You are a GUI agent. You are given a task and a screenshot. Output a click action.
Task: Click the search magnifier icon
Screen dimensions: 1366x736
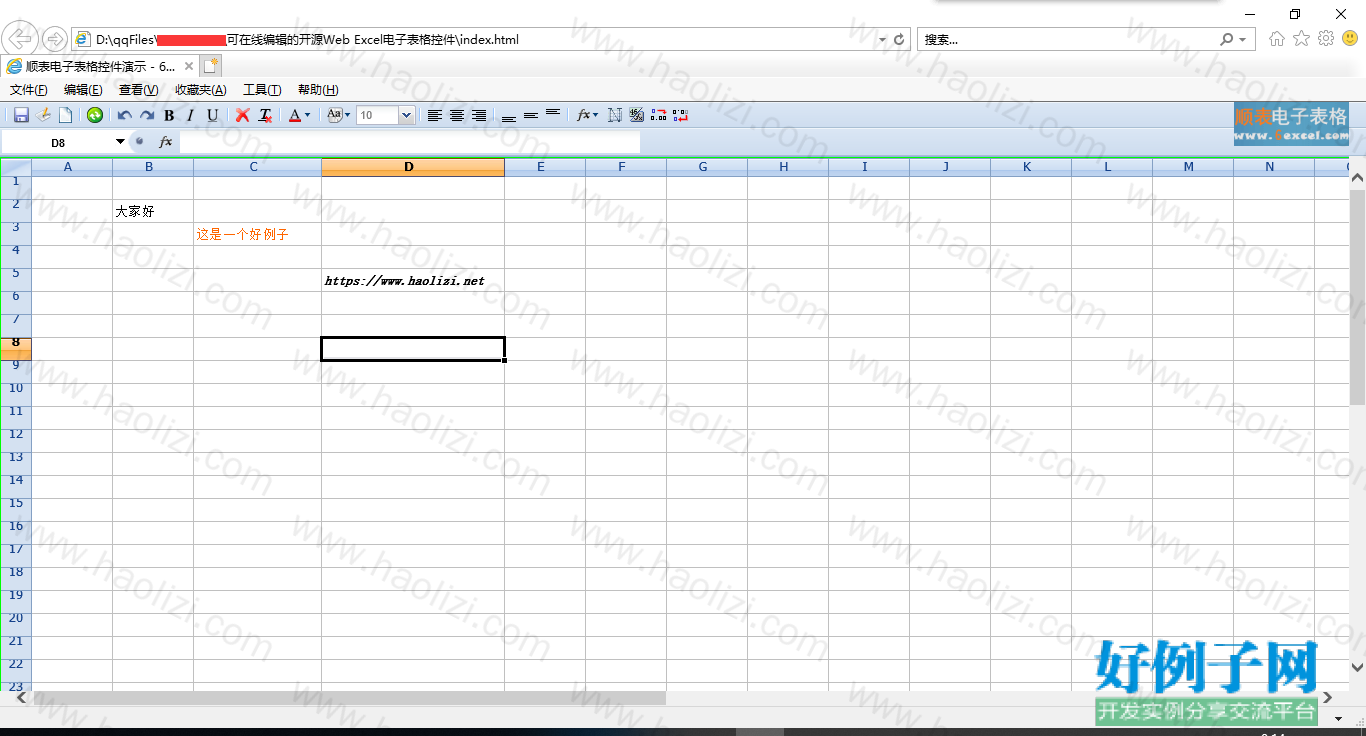coord(1226,40)
